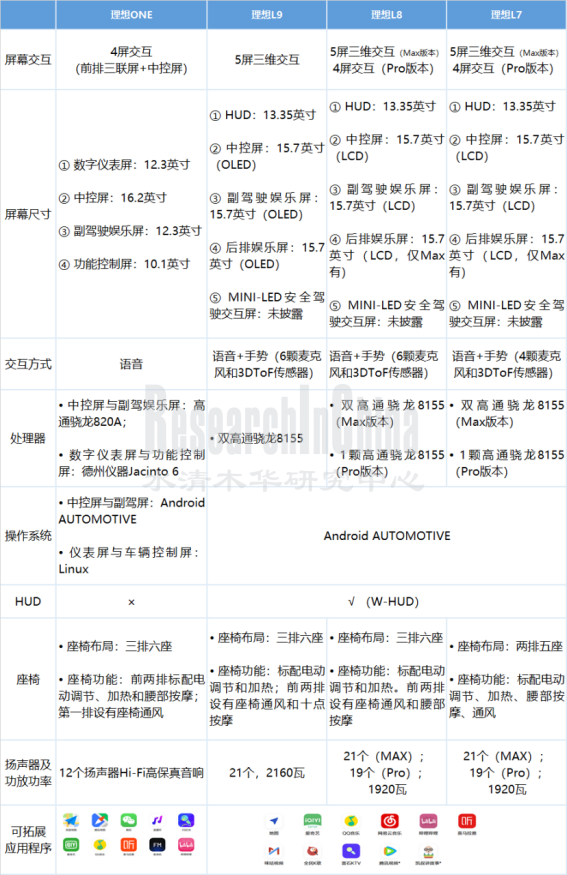Image resolution: width=567 pixels, height=875 pixels.
Task: Click the iQIYI icon in the 理想ONE apps cell
Action: (71, 845)
